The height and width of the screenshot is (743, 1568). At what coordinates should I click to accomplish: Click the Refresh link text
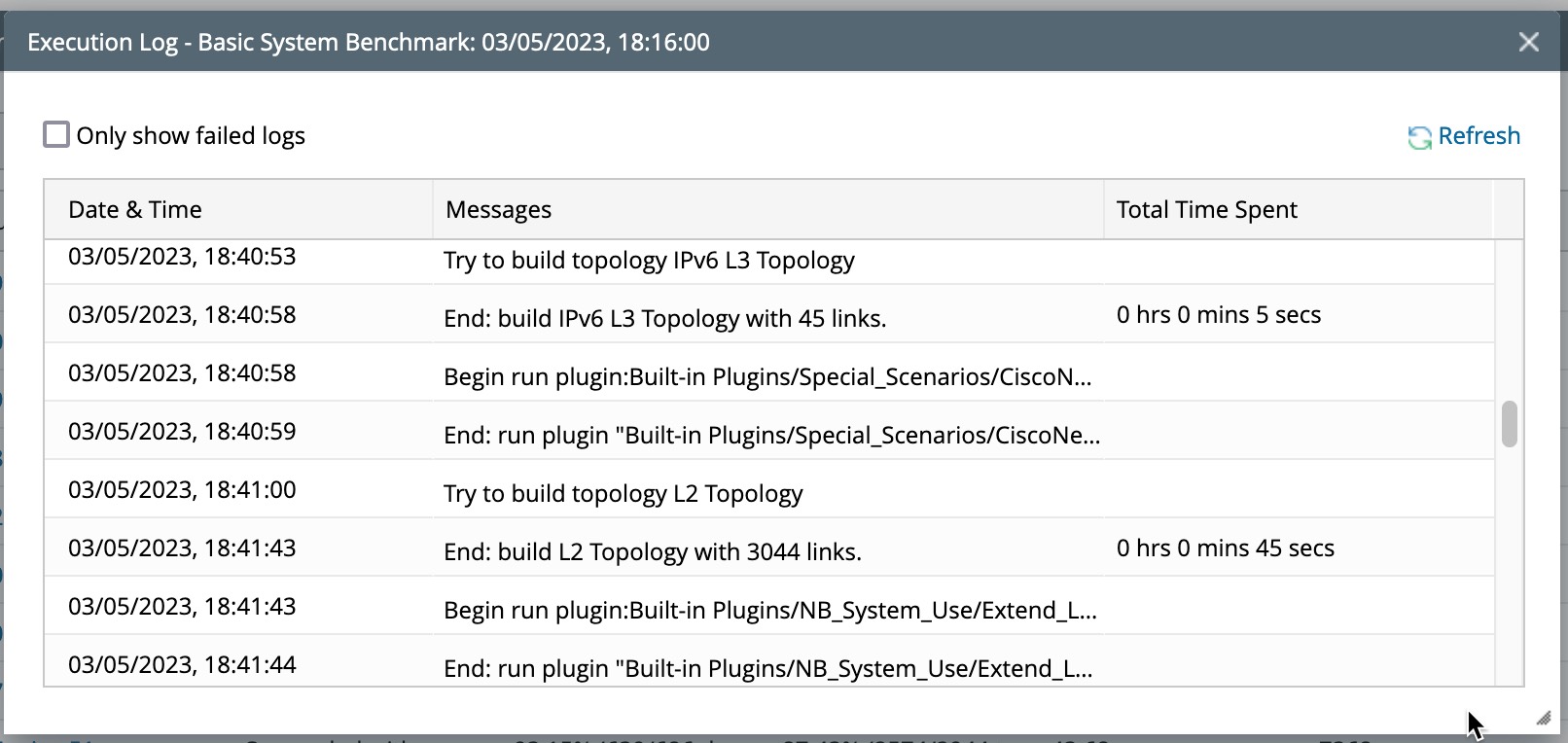pyautogui.click(x=1479, y=135)
